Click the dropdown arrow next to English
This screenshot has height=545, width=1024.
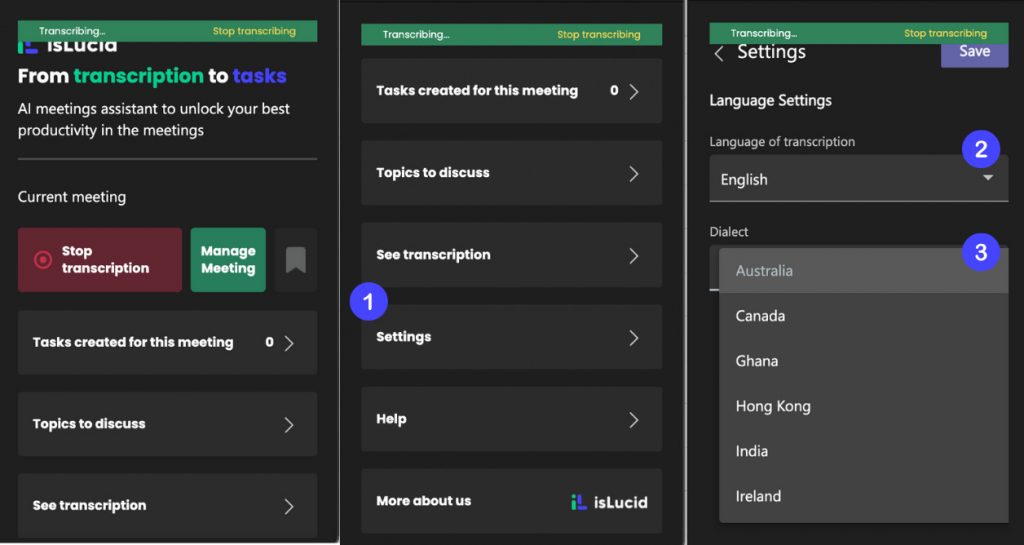point(988,178)
